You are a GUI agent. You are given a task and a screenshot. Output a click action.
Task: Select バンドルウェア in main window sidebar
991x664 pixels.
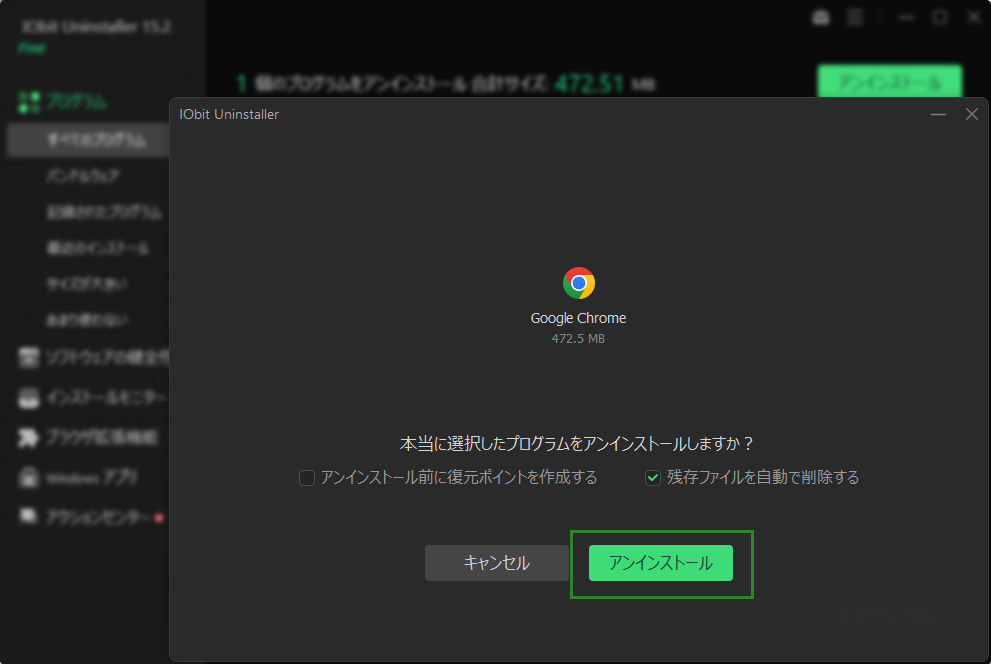(83, 176)
